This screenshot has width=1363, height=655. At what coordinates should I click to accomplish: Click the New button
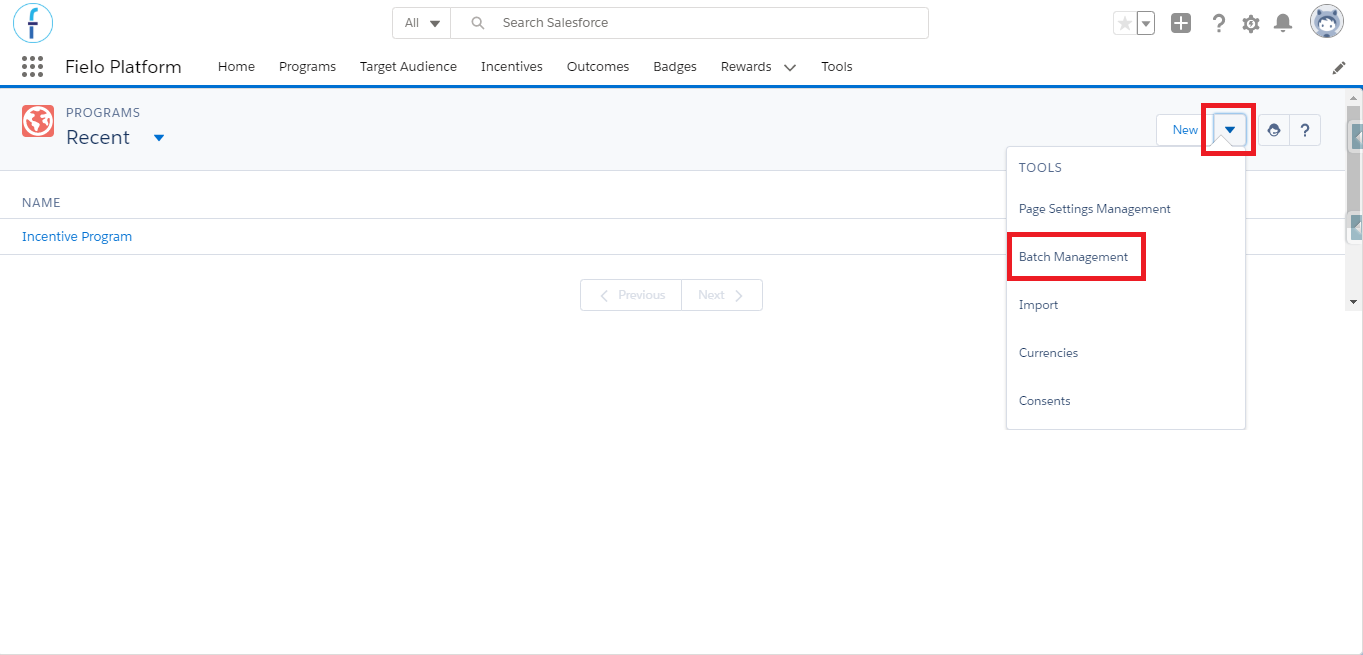coord(1185,130)
